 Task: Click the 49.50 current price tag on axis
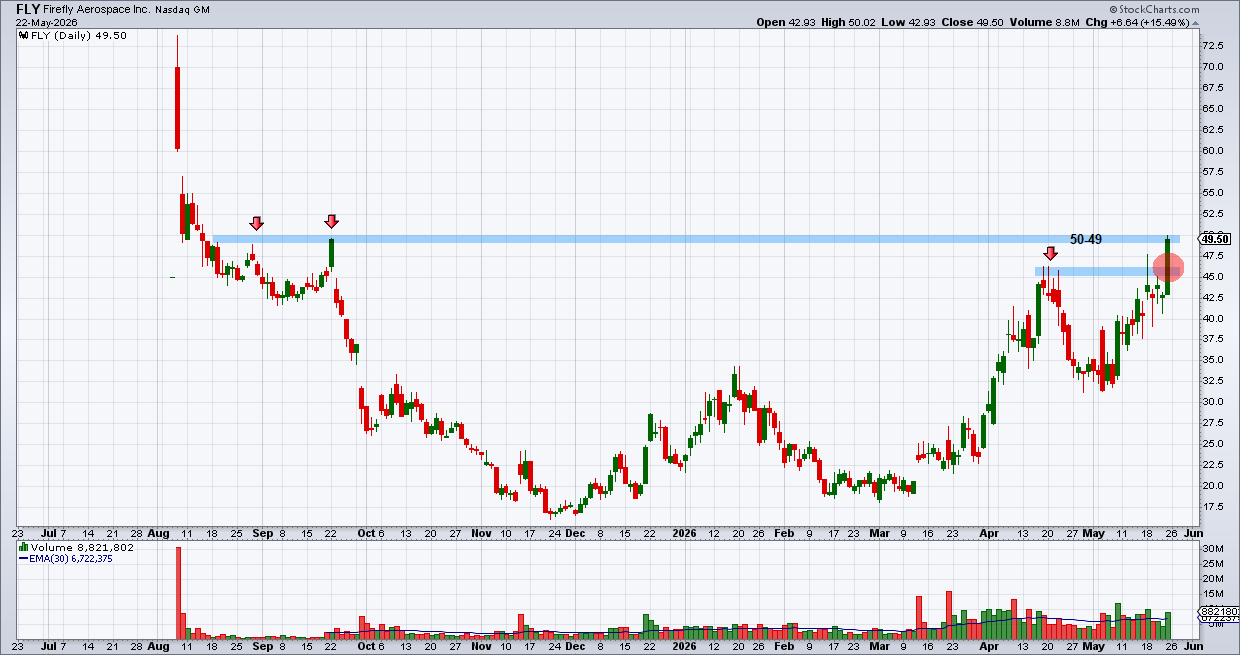pyautogui.click(x=1212, y=238)
